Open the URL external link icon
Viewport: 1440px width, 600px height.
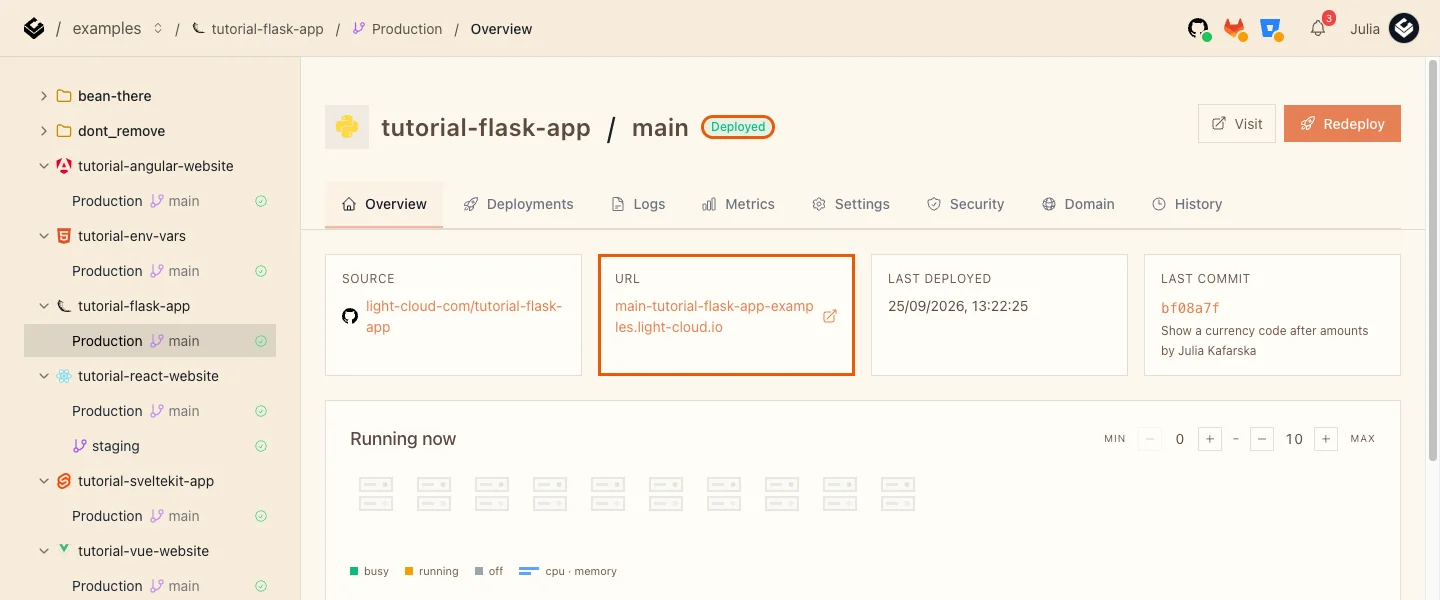[x=829, y=316]
